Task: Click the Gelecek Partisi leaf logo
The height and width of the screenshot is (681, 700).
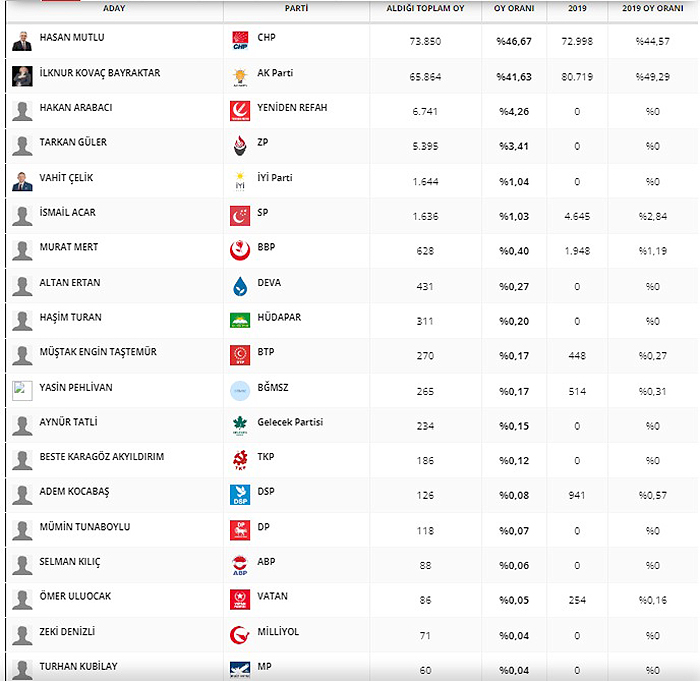Action: coord(240,426)
